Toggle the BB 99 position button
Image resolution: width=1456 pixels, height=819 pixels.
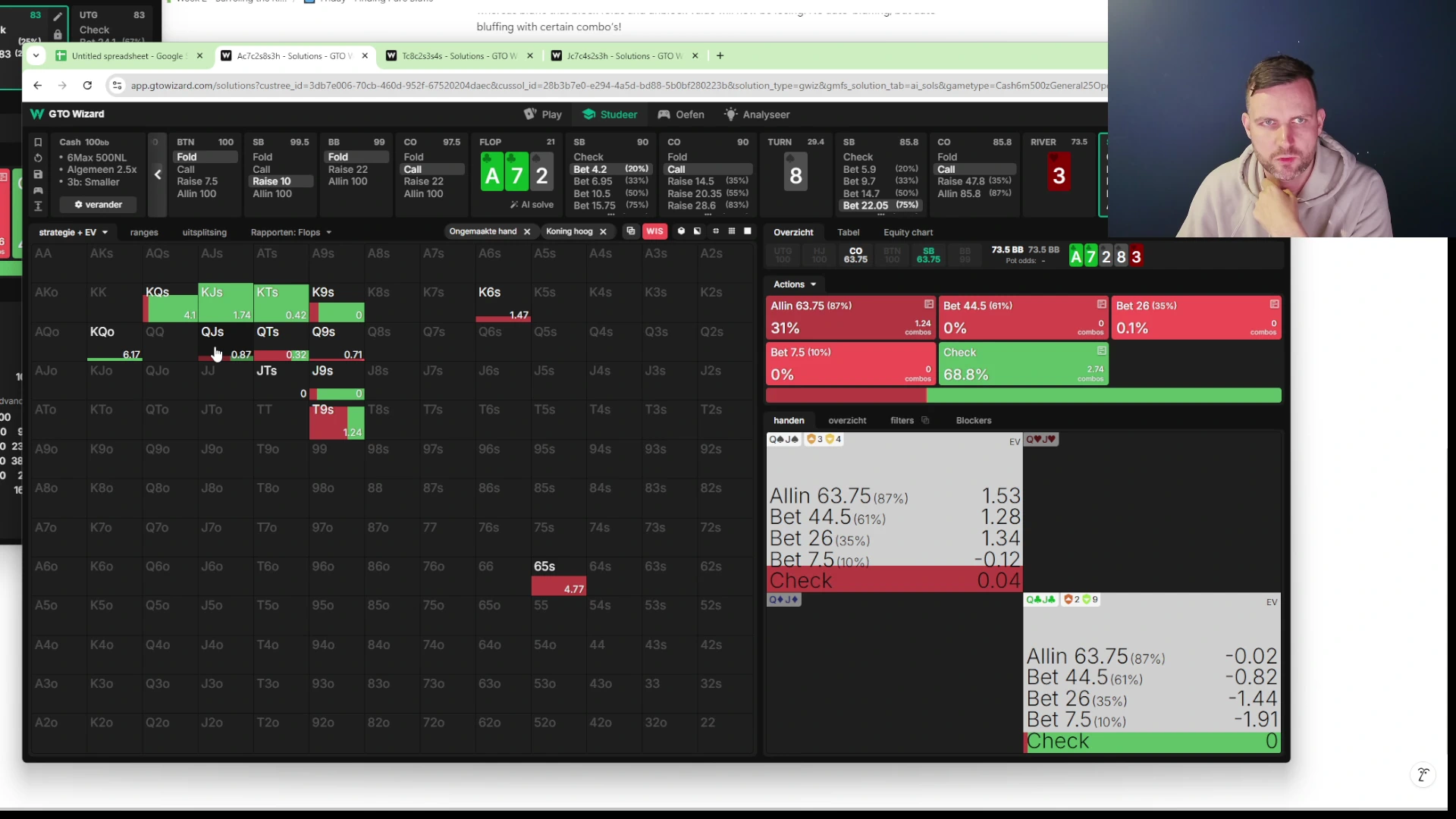click(965, 256)
